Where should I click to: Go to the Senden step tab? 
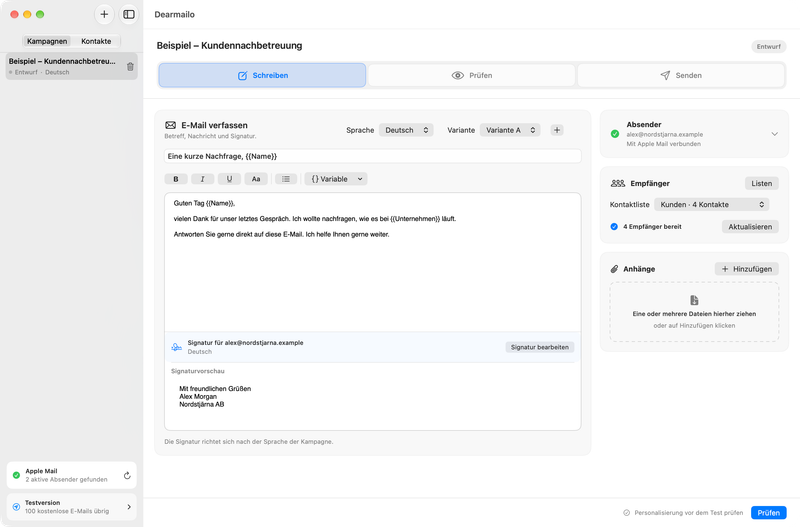click(x=681, y=76)
